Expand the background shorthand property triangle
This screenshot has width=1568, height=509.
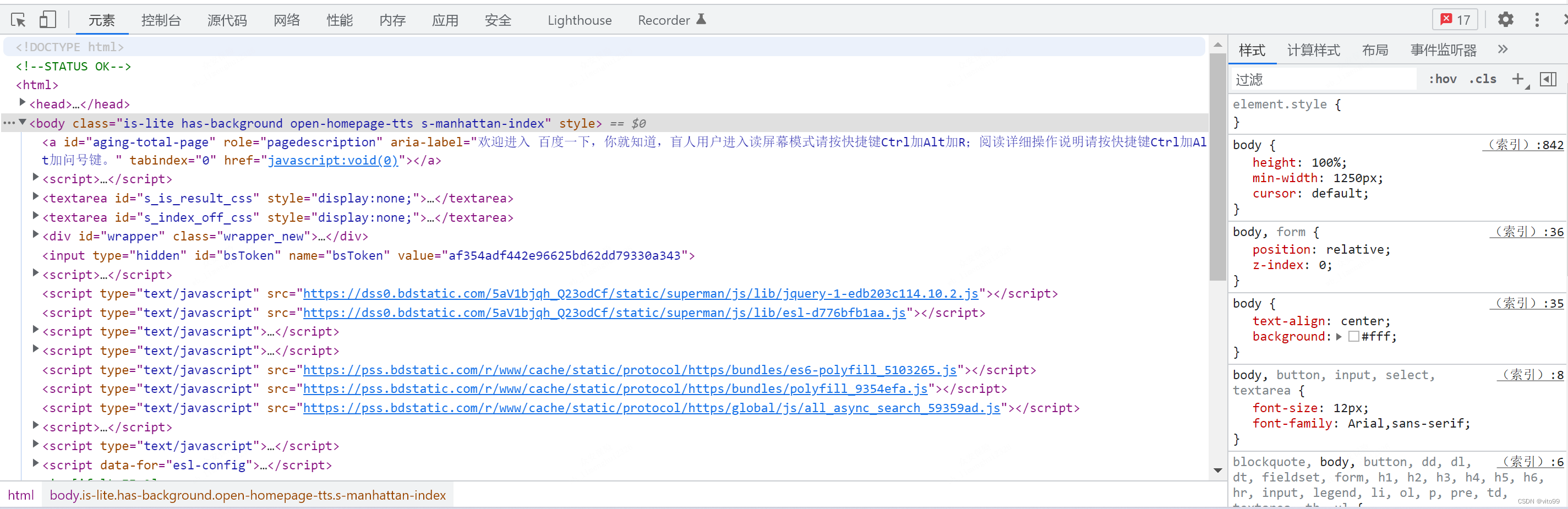tap(1338, 337)
